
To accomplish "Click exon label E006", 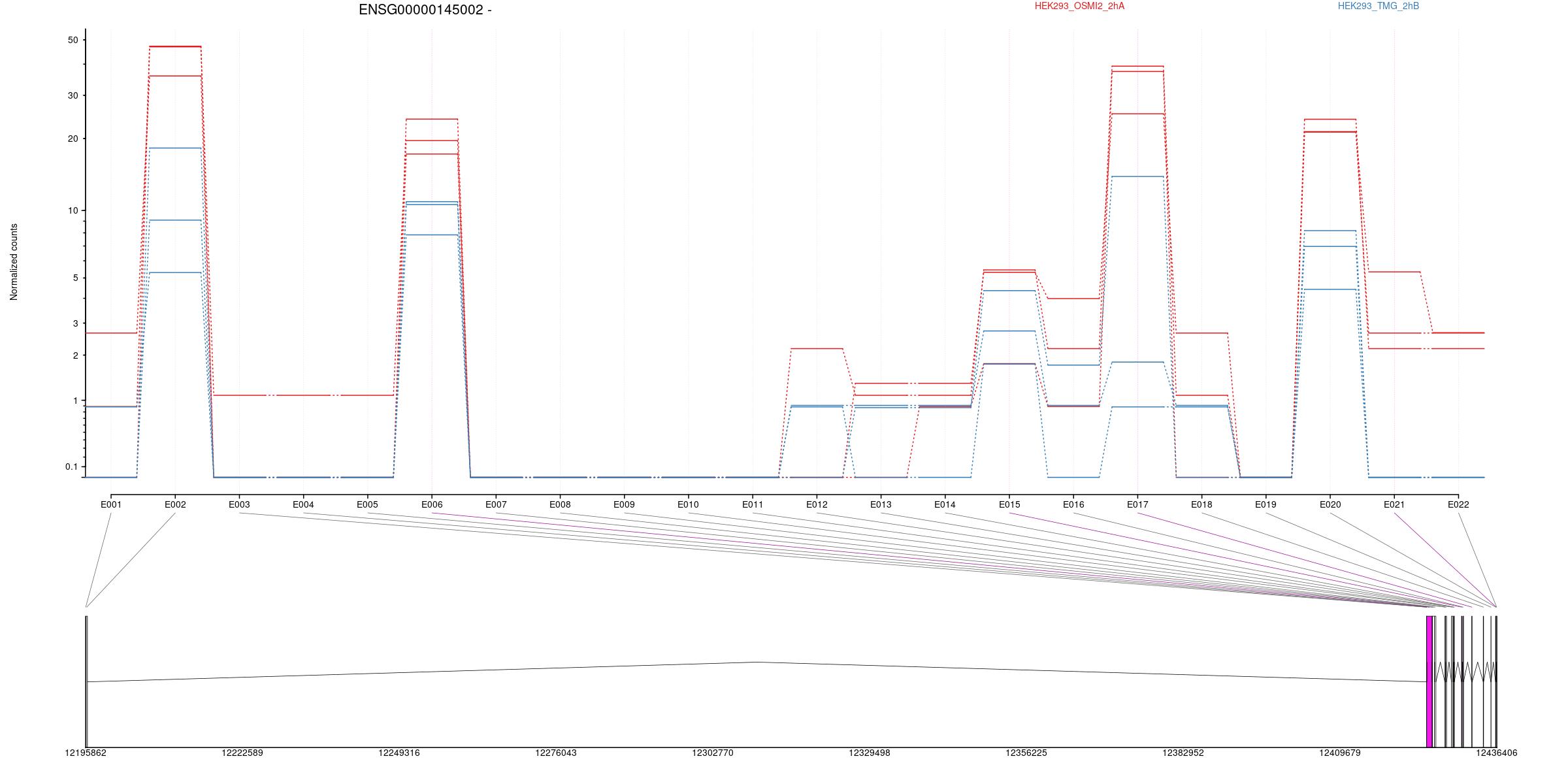I will pyautogui.click(x=432, y=504).
